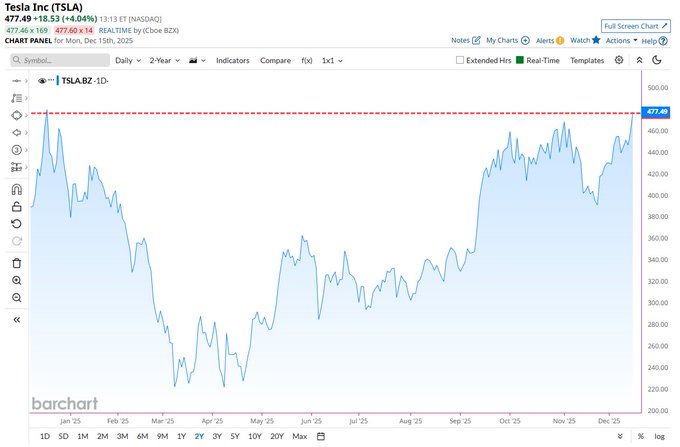Open the text annotation tool
680x447 pixels.
click(x=16, y=98)
